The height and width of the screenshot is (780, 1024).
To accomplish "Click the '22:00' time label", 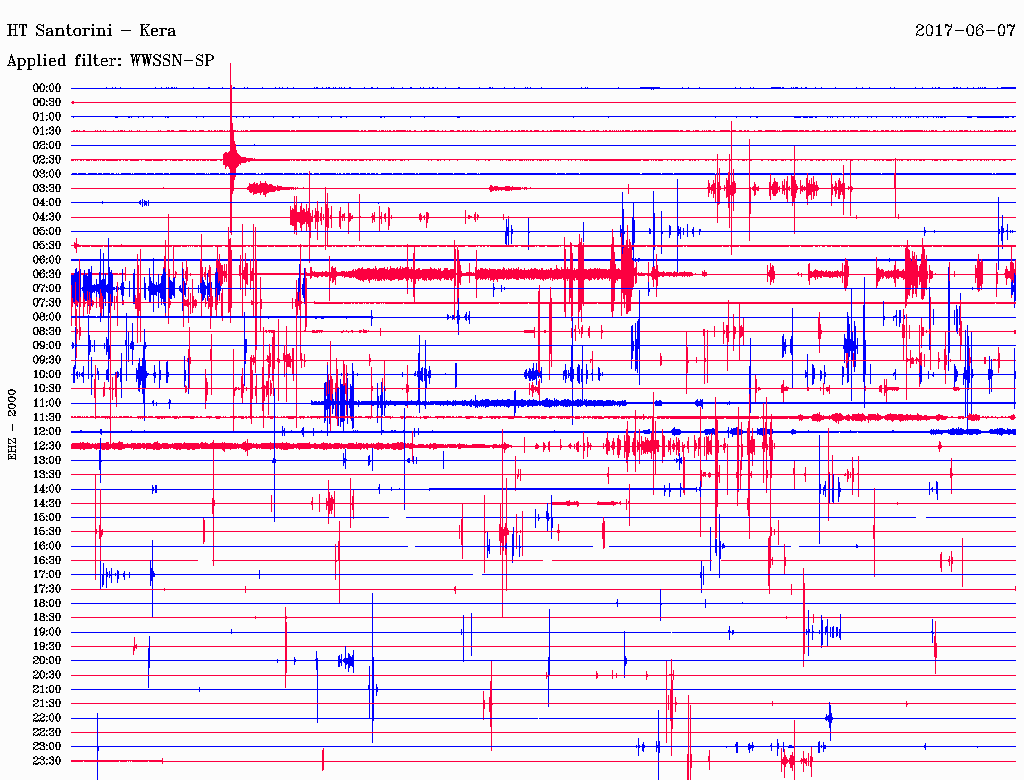I will [x=47, y=718].
